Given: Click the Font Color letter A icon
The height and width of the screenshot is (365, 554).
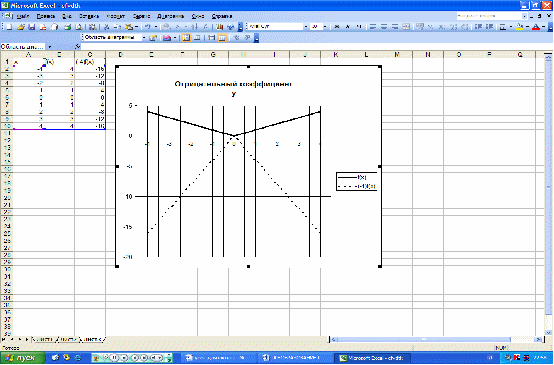Looking at the screenshot, I should click(x=536, y=27).
